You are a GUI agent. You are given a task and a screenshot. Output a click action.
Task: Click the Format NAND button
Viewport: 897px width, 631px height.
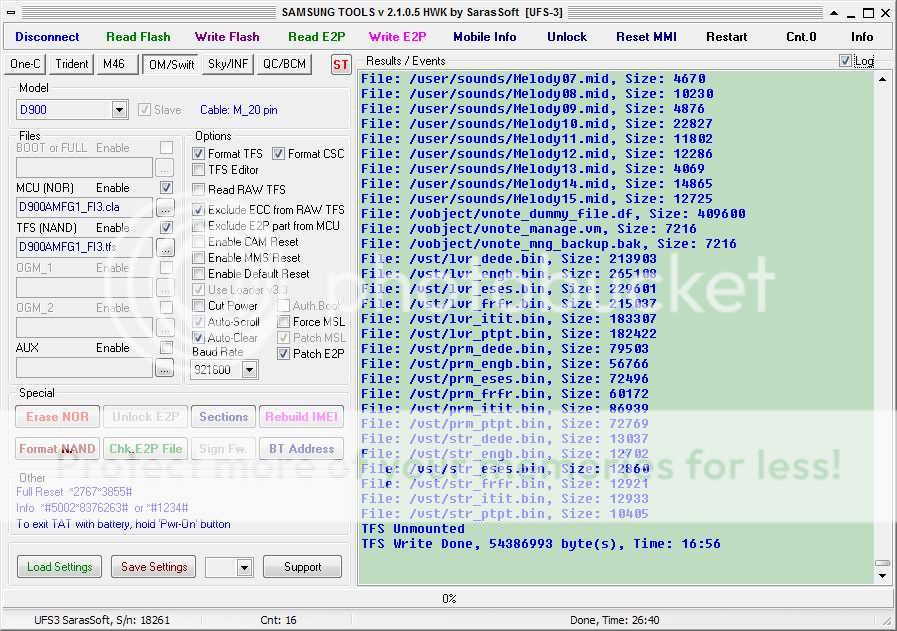coord(57,449)
